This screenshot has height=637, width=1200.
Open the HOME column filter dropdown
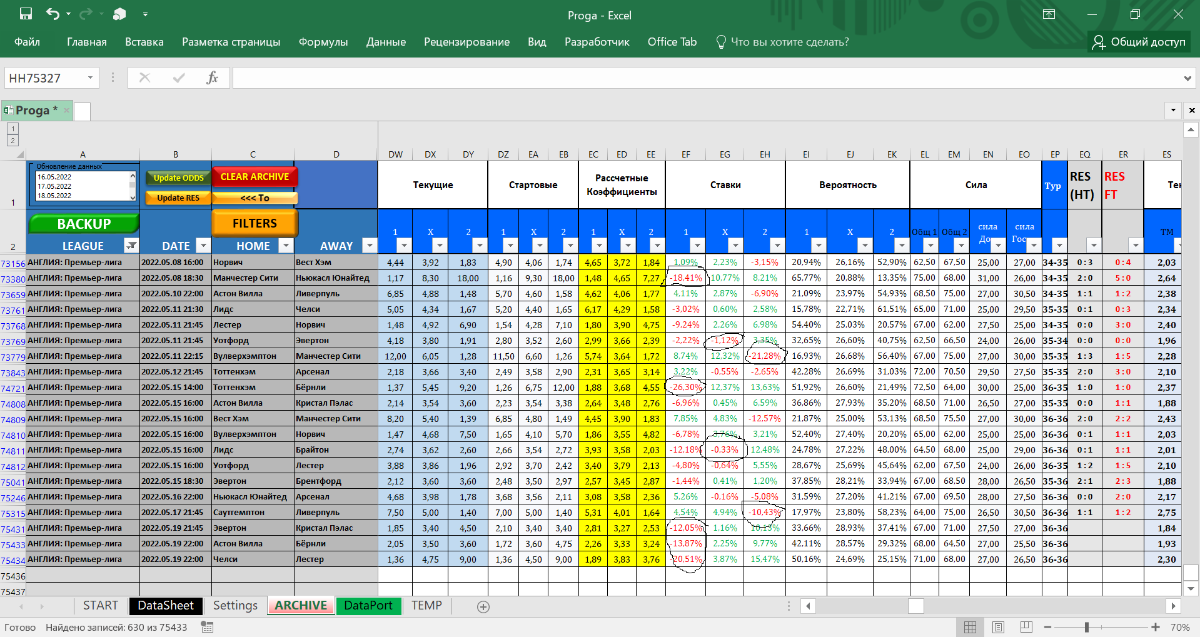pos(285,245)
